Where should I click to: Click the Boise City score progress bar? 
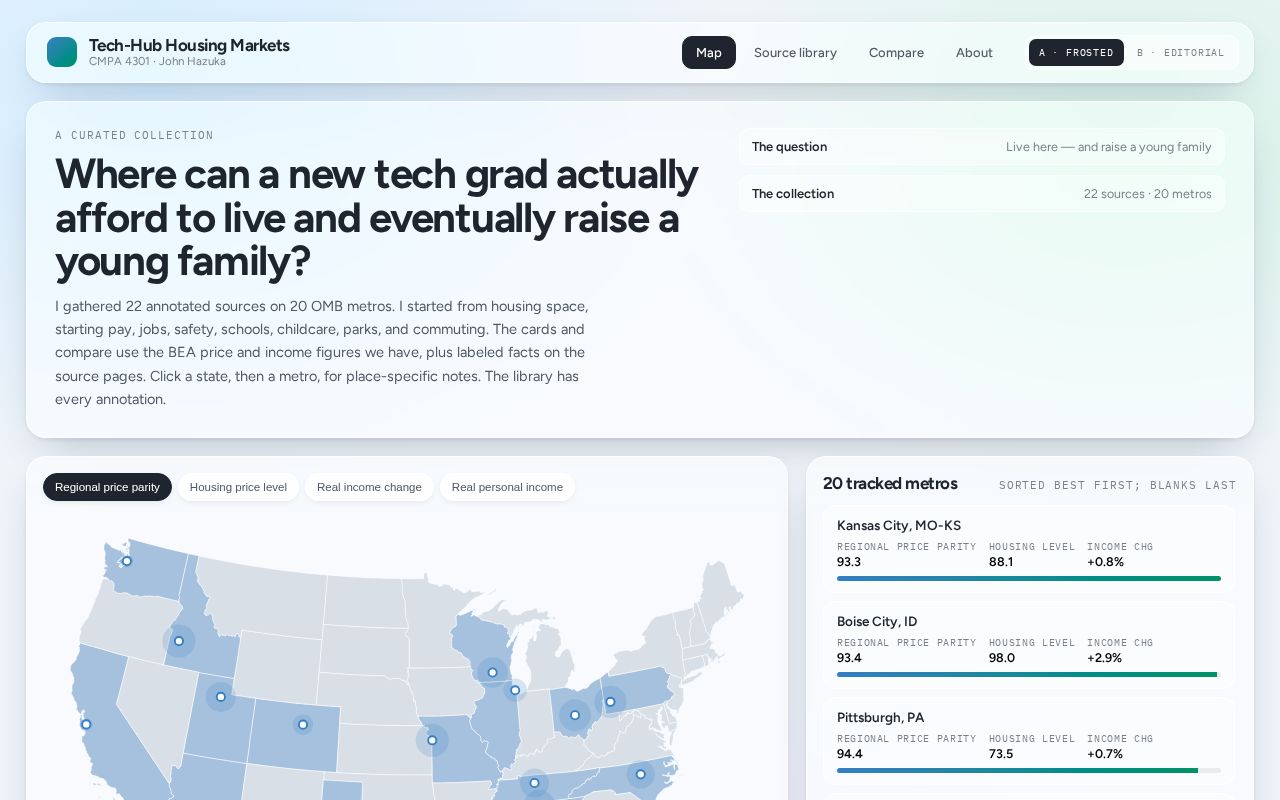point(1029,674)
